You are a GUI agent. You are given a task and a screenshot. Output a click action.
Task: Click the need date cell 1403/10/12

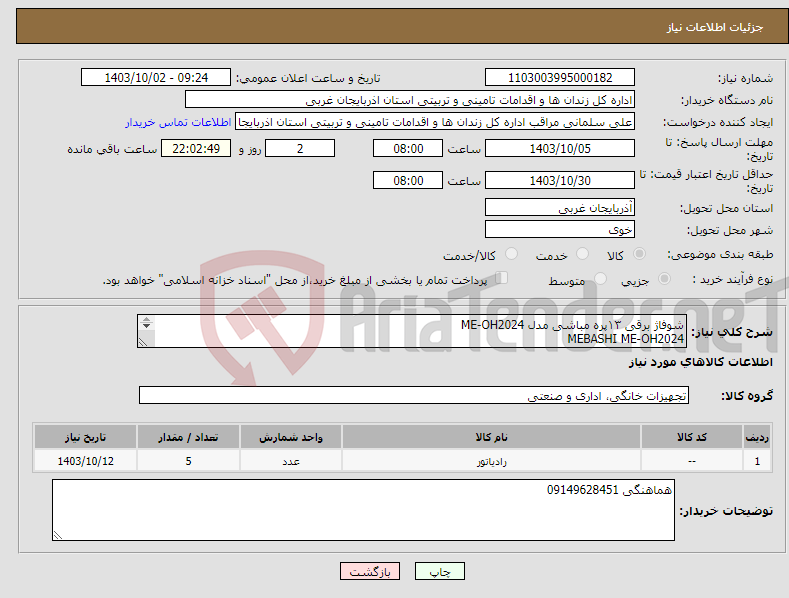click(86, 461)
